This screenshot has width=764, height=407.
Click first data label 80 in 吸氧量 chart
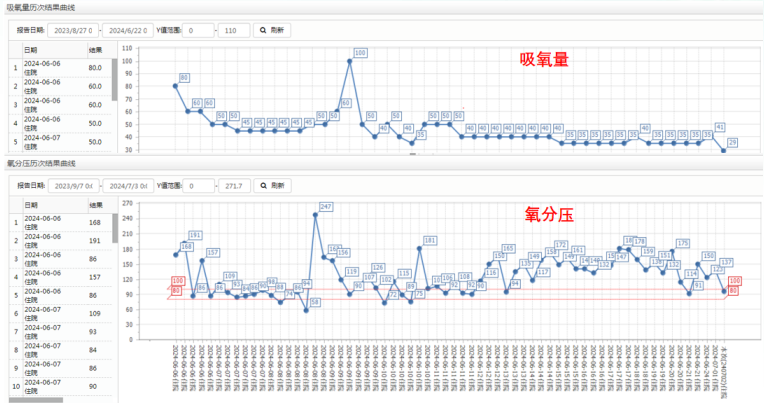click(x=184, y=78)
